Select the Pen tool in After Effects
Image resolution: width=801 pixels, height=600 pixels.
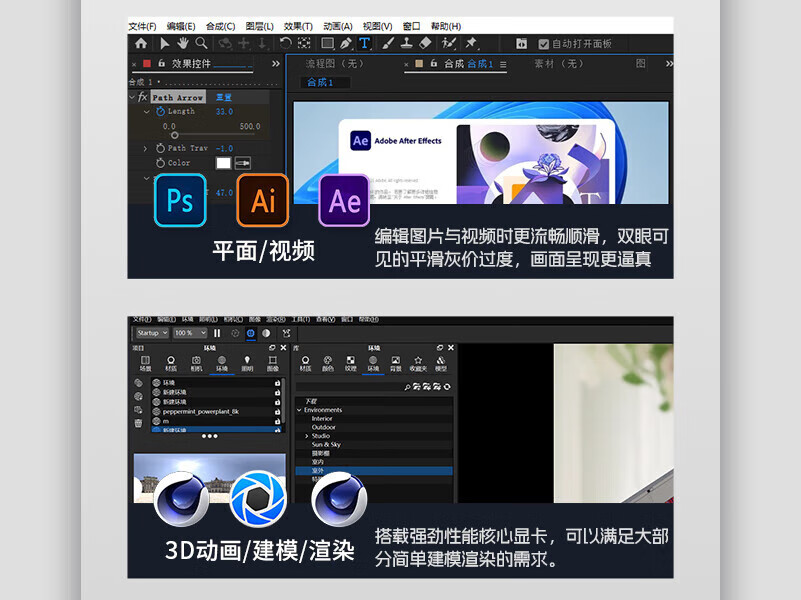pyautogui.click(x=346, y=43)
